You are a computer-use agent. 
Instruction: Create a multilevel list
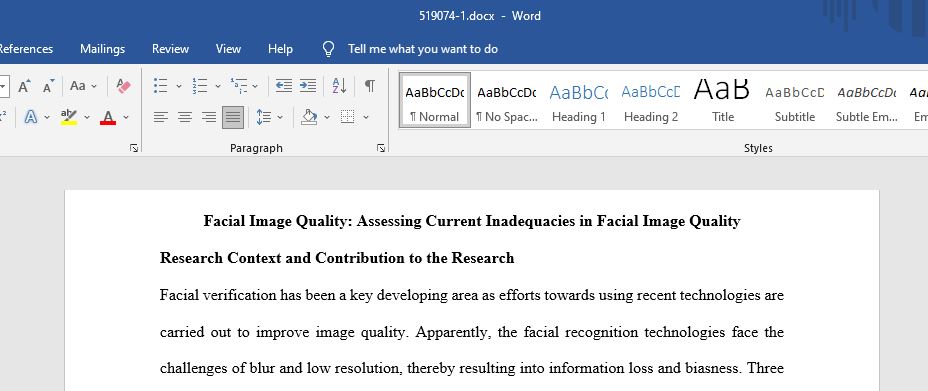(239, 86)
